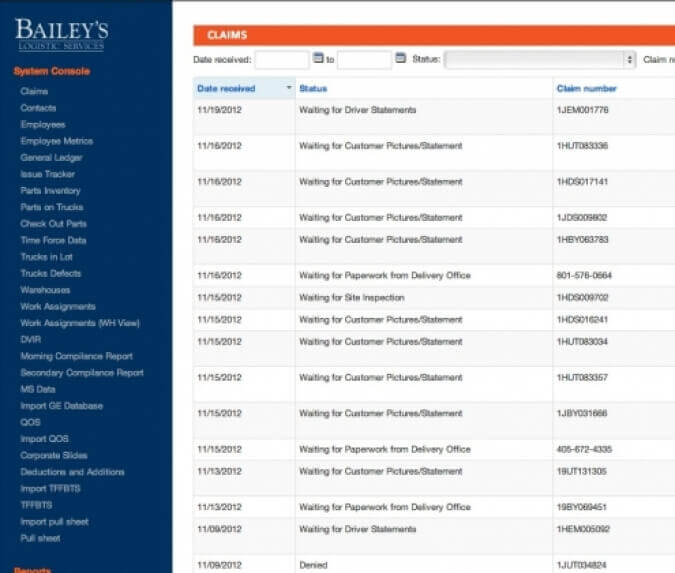
Task: Focus the Date received start field
Action: pos(282,60)
